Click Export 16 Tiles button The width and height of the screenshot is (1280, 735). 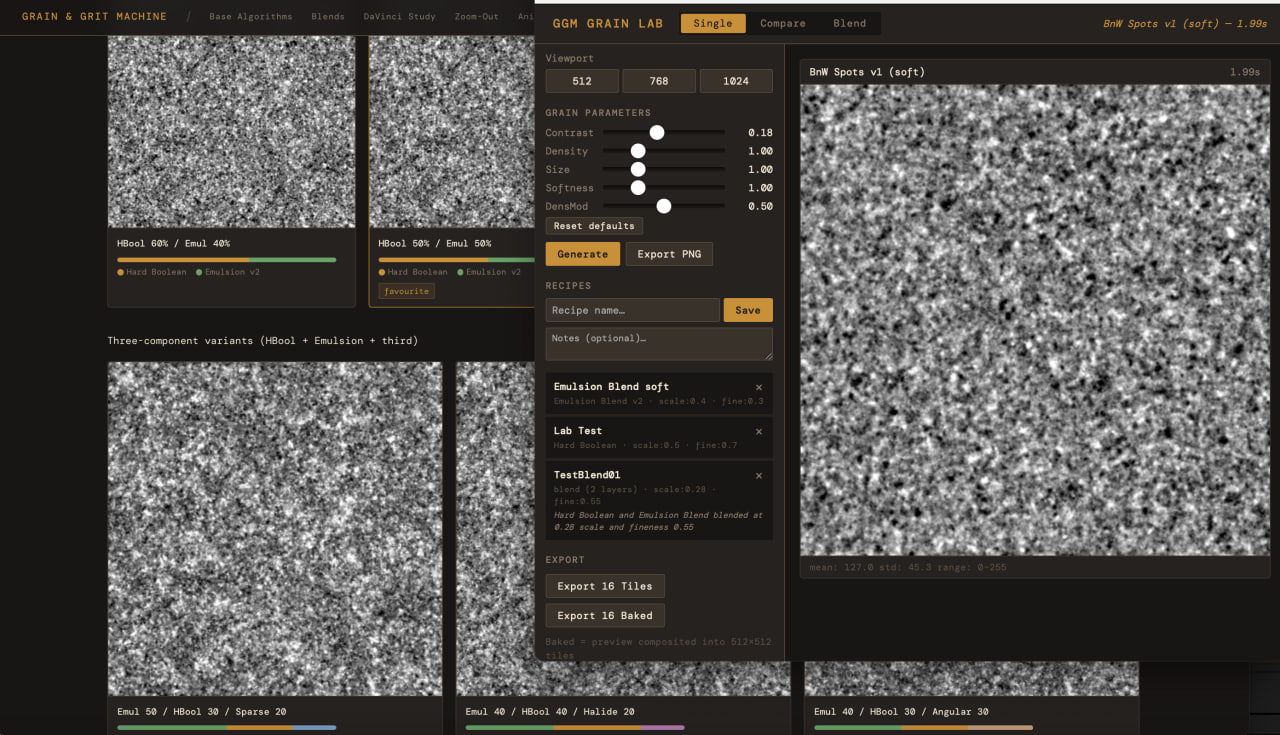605,586
